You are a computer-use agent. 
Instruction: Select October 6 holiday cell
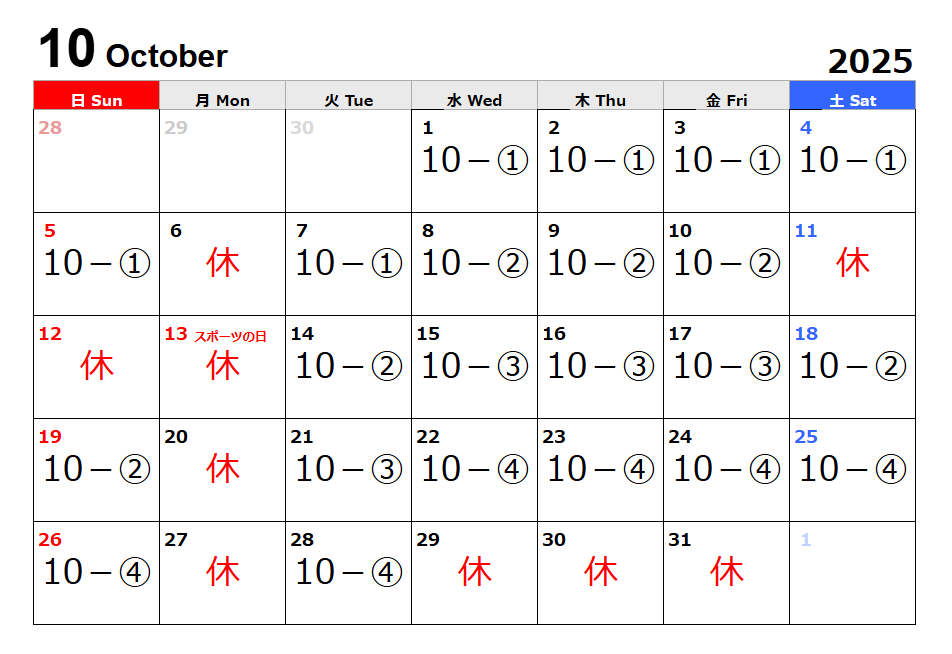click(x=222, y=264)
